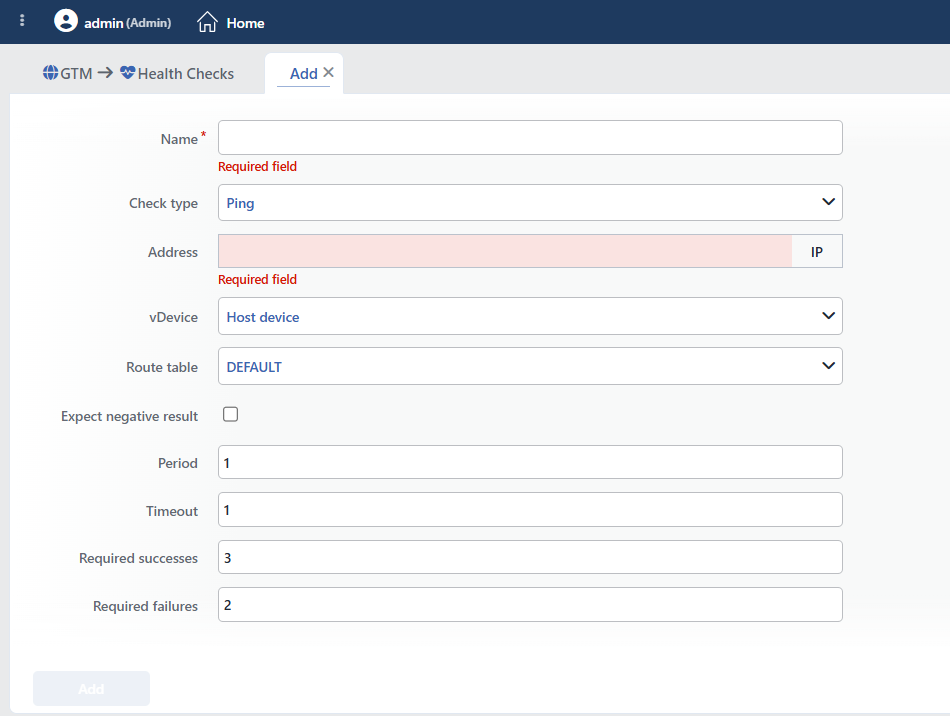Open the three-dot menu in the header
The image size is (950, 716).
coord(22,21)
